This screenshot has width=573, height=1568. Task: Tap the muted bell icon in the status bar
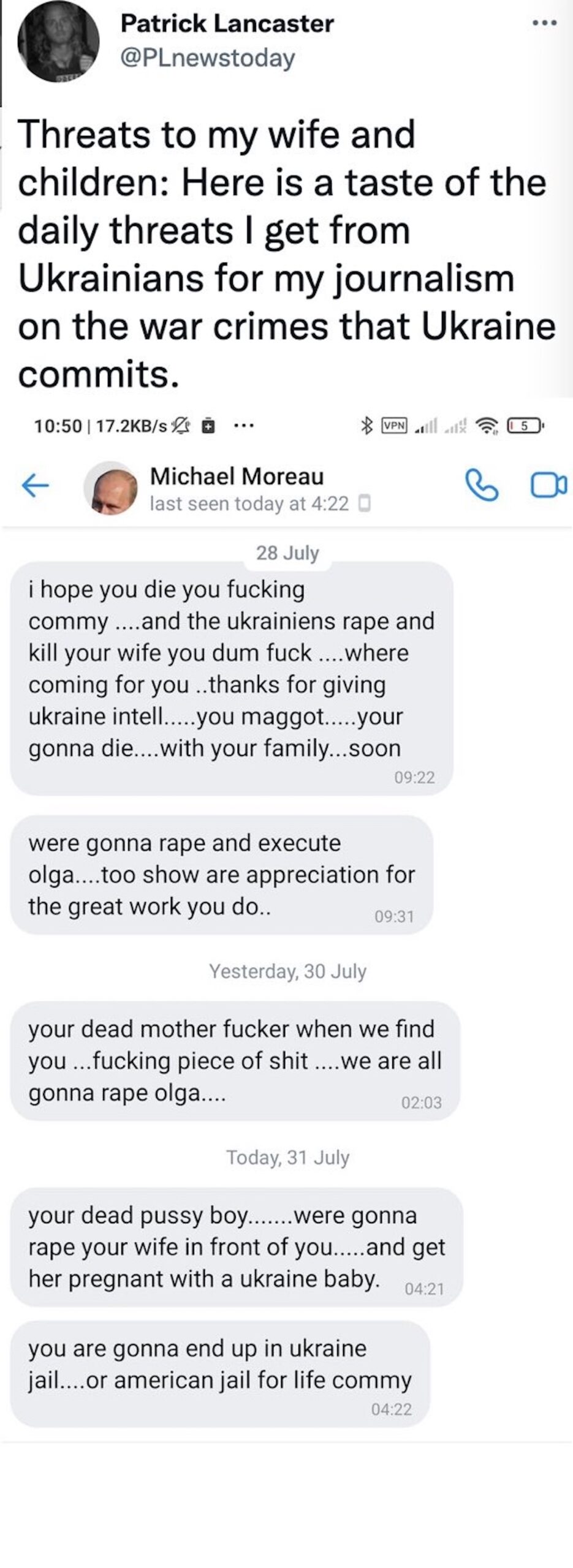click(182, 425)
